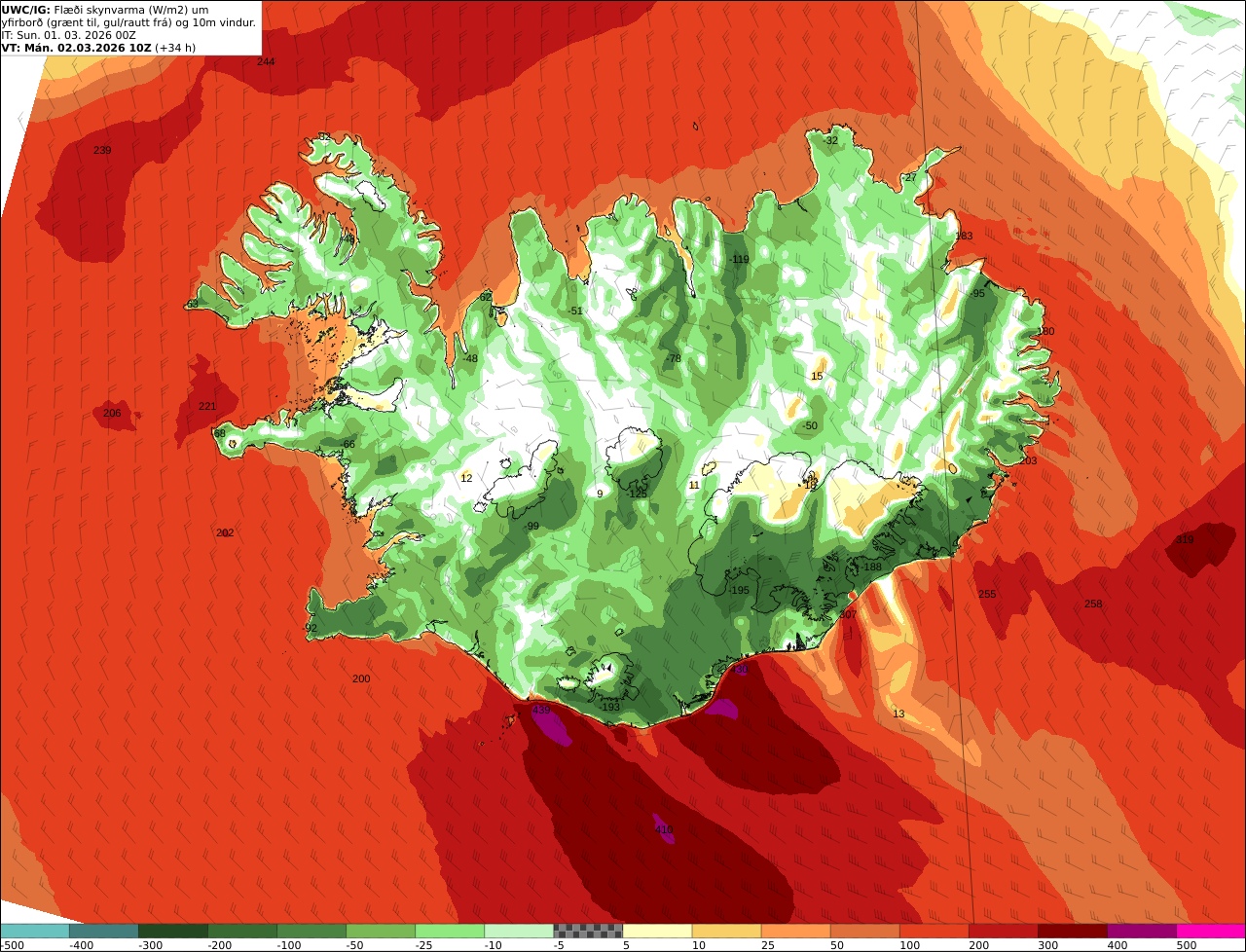1246x952 pixels.
Task: Click the value 221 in the western red patch
Action: tap(207, 406)
